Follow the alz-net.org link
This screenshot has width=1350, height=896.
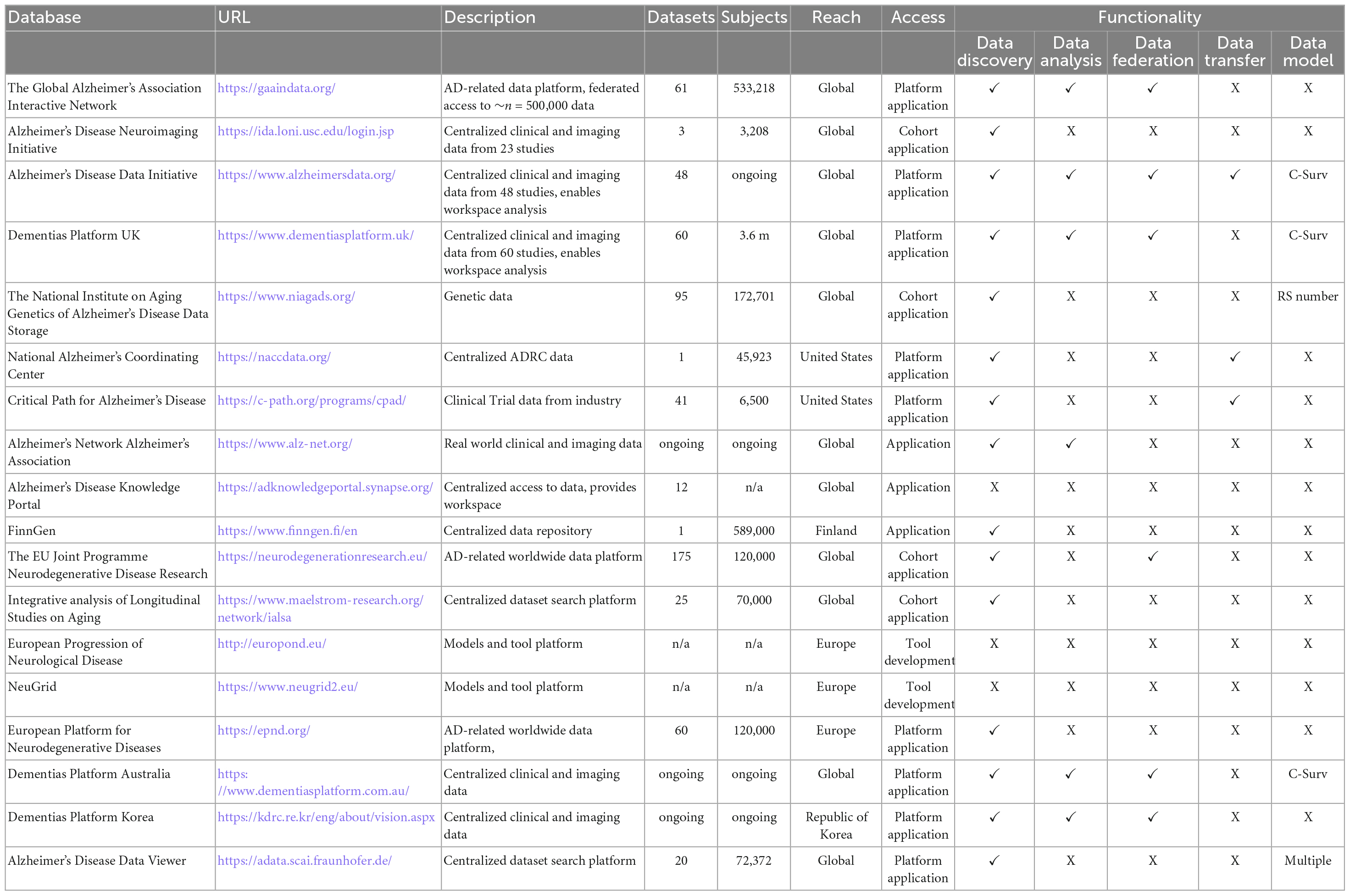284,444
